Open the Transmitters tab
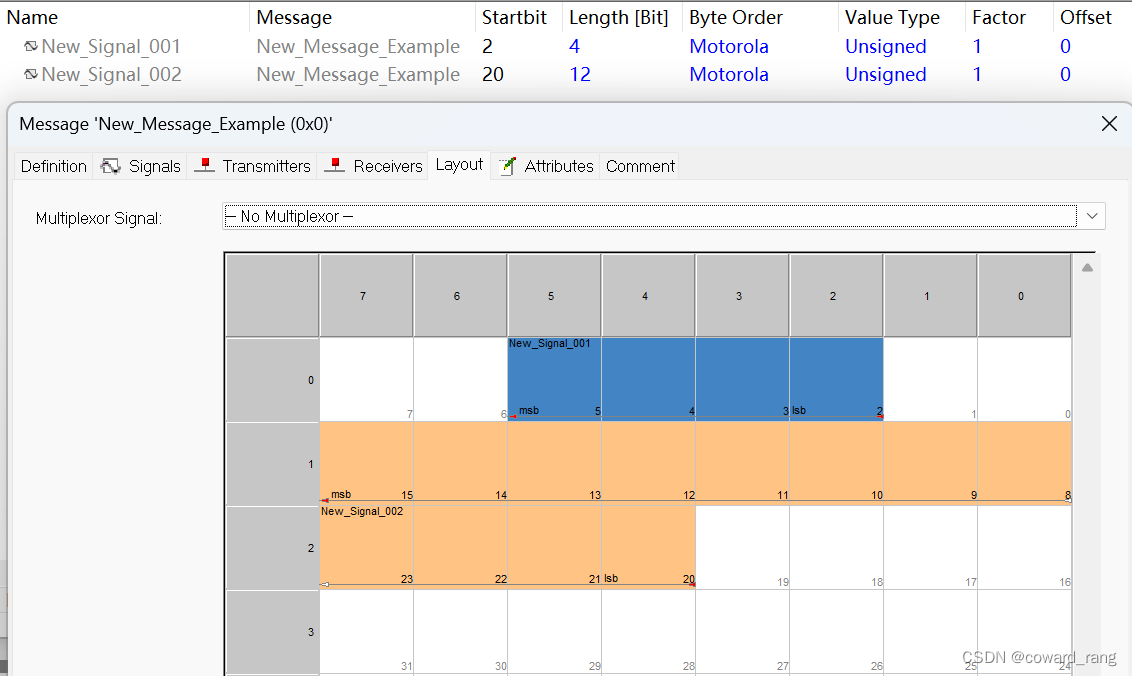Image resolution: width=1132 pixels, height=676 pixels. 253,166
